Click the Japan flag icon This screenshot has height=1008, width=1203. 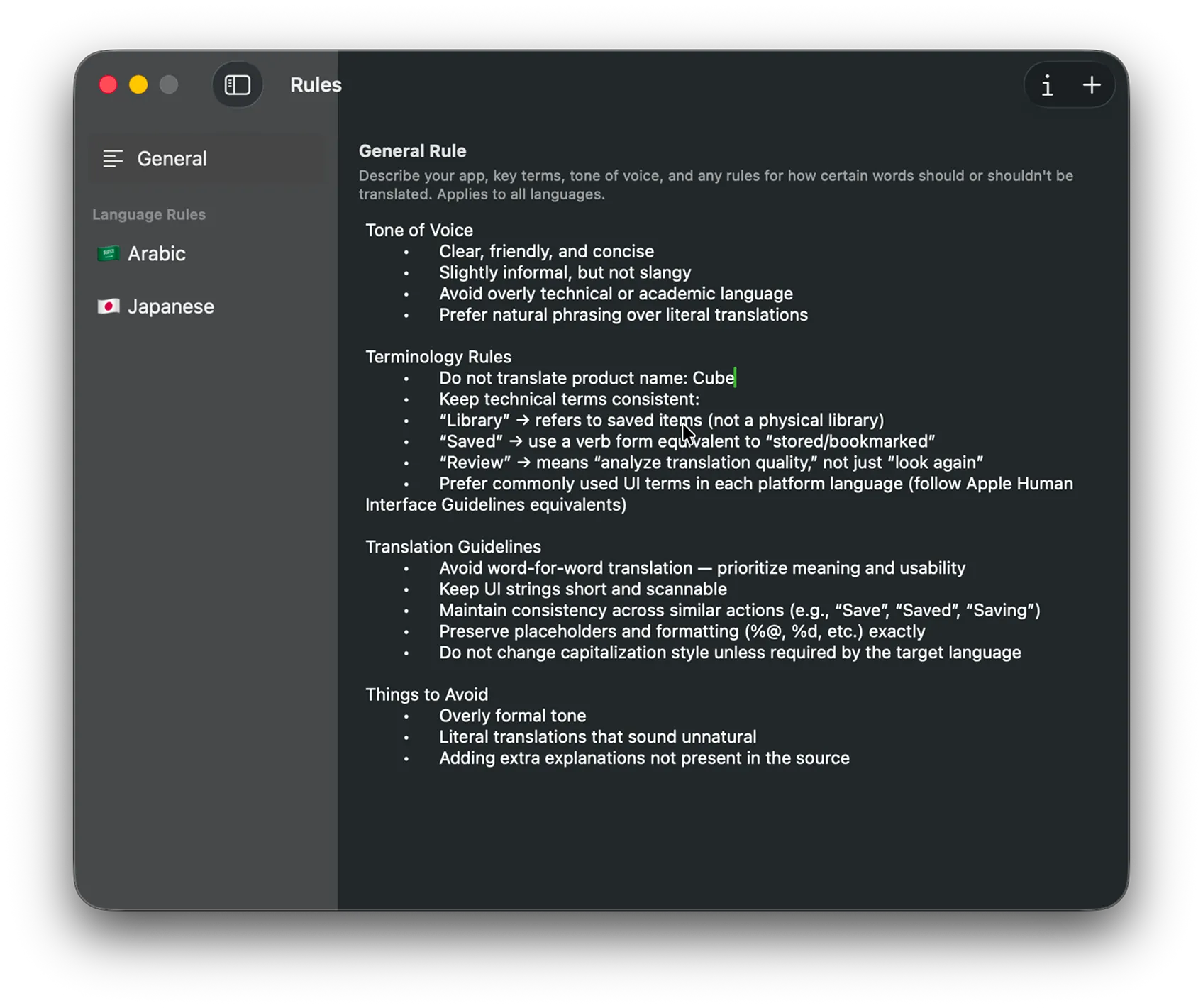pyautogui.click(x=109, y=306)
